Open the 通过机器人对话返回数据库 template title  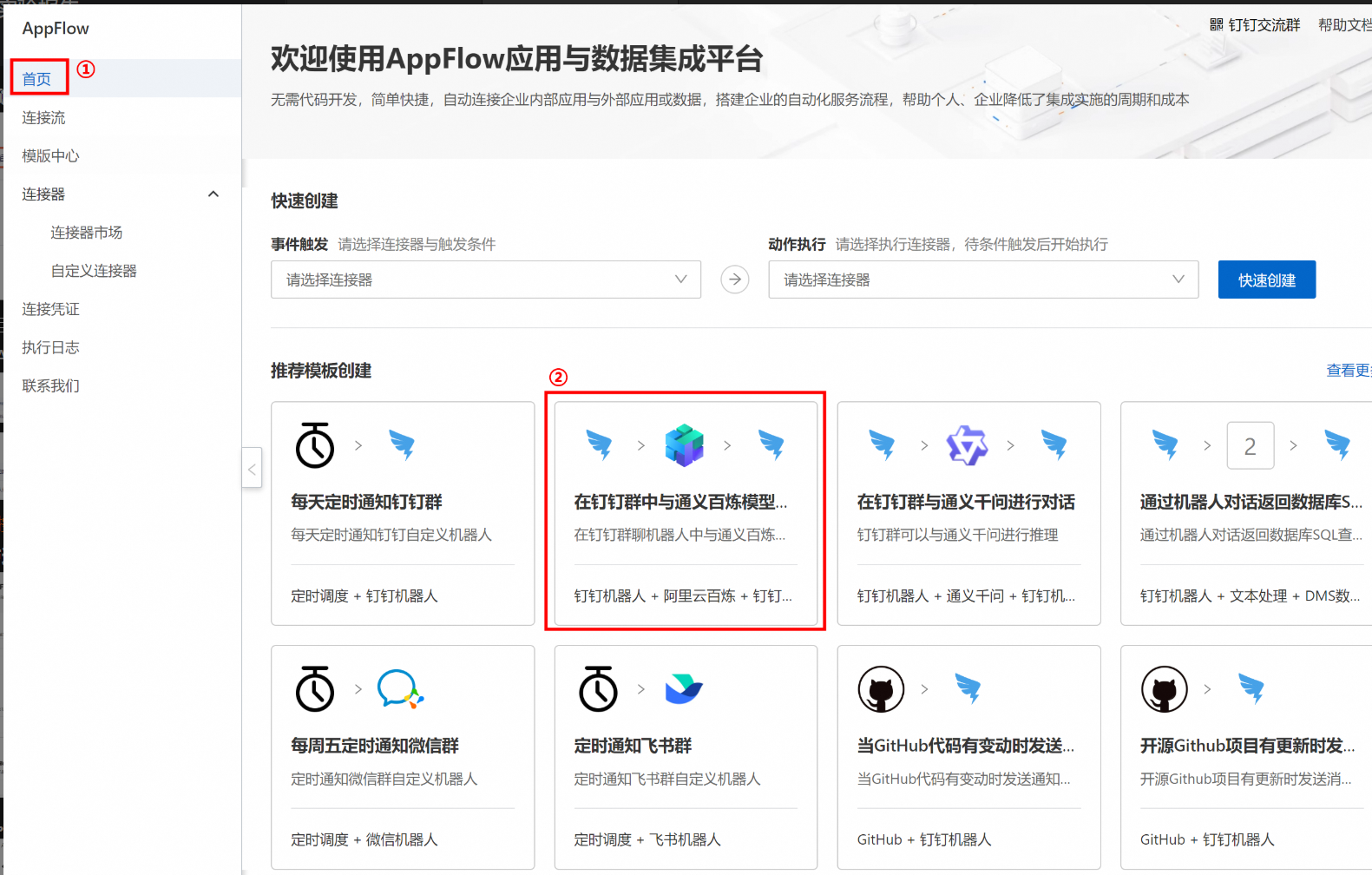point(1251,502)
